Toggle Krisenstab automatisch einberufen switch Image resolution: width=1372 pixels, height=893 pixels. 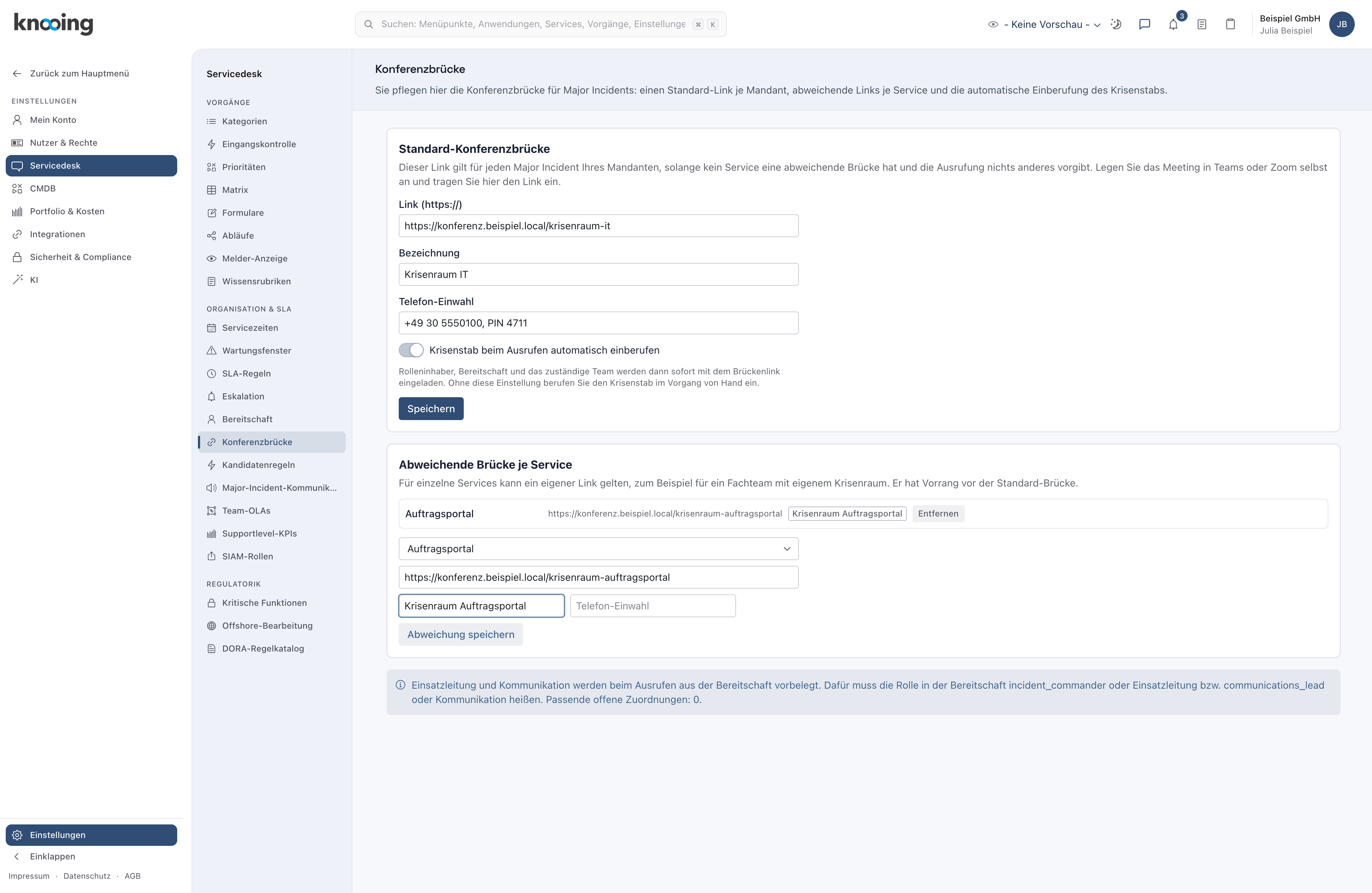coord(411,350)
